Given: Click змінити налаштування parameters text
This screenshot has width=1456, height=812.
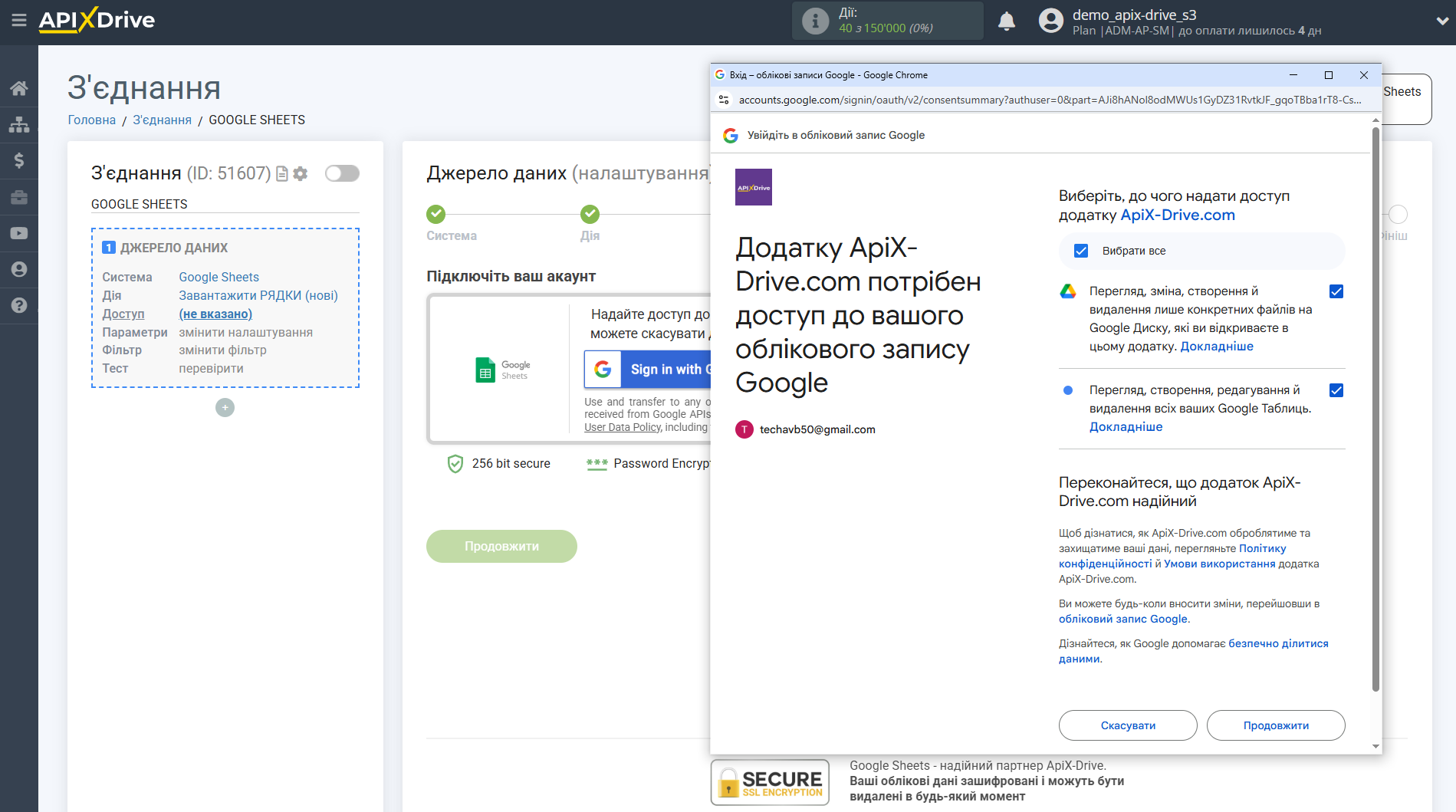Looking at the screenshot, I should [x=245, y=332].
